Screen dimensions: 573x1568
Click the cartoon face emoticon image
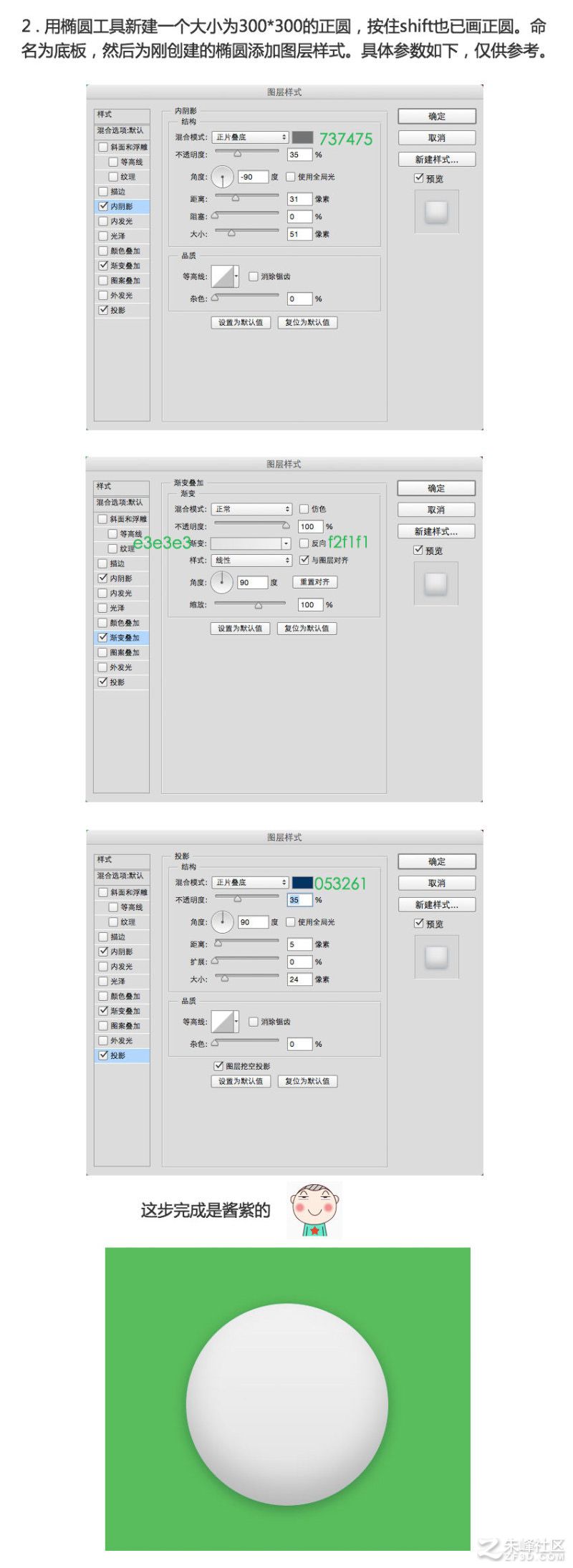click(x=314, y=1210)
